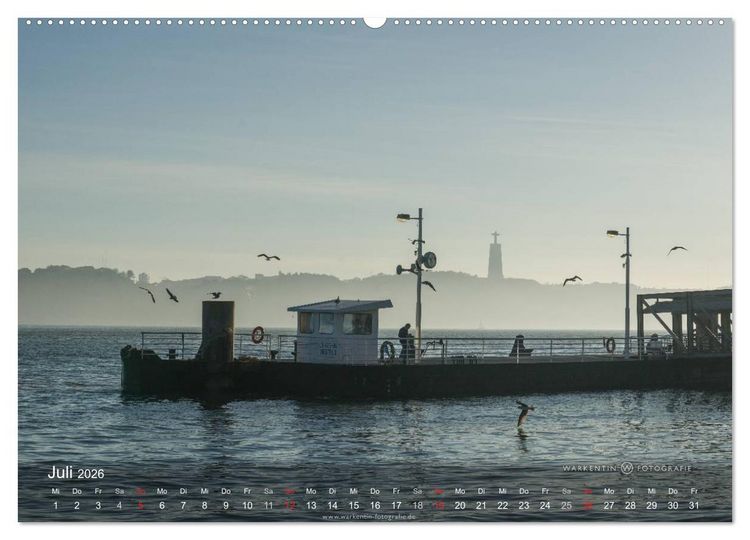Screen dimensions: 750x540
Task: Select date 24 in the calendar row
Action: (545, 505)
